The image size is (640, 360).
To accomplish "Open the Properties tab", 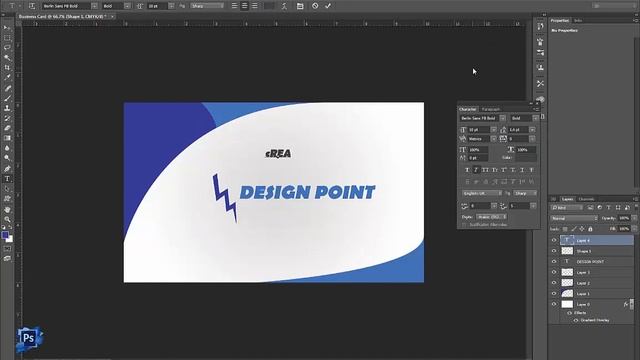I will pos(560,20).
